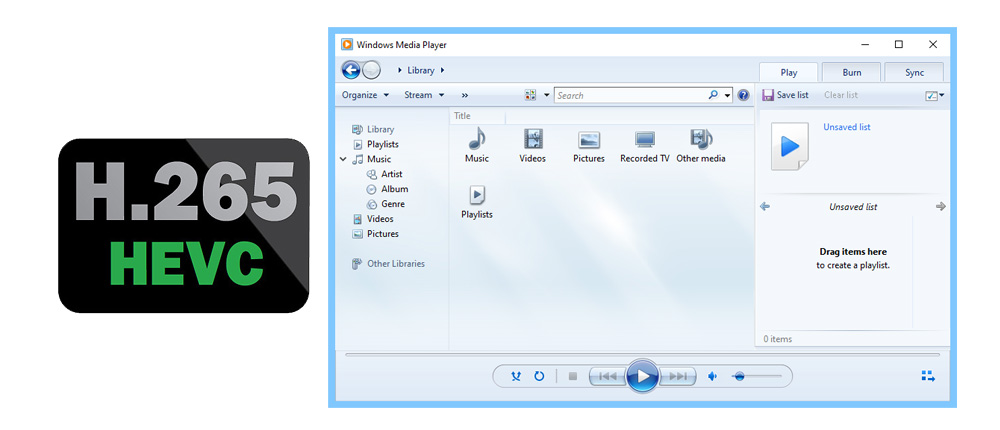The image size is (1000, 430).
Task: Open the Organize dropdown menu
Action: [365, 95]
